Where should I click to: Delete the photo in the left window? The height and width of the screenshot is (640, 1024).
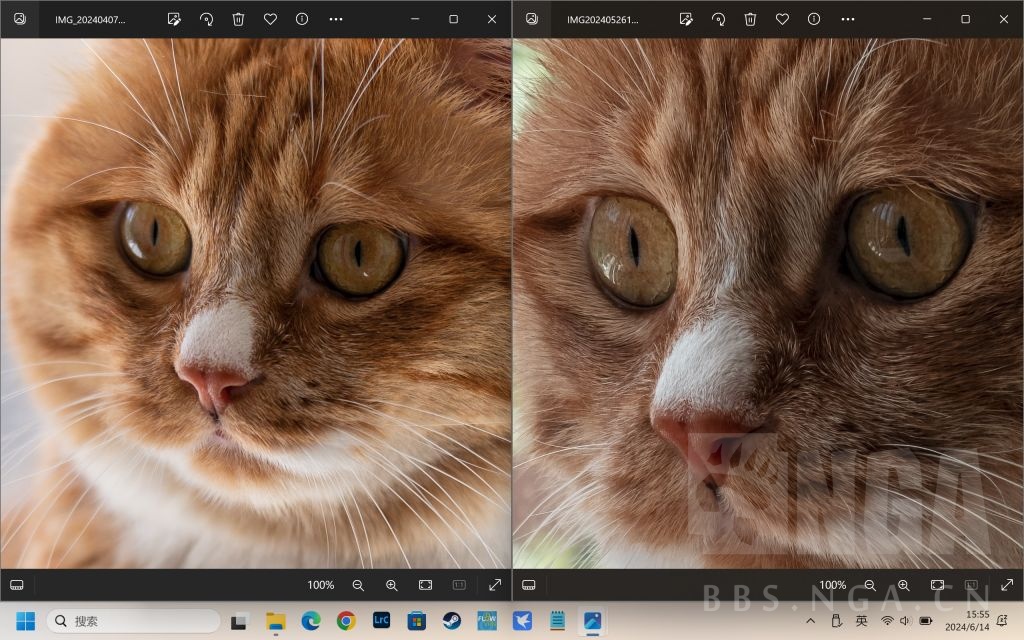[238, 19]
